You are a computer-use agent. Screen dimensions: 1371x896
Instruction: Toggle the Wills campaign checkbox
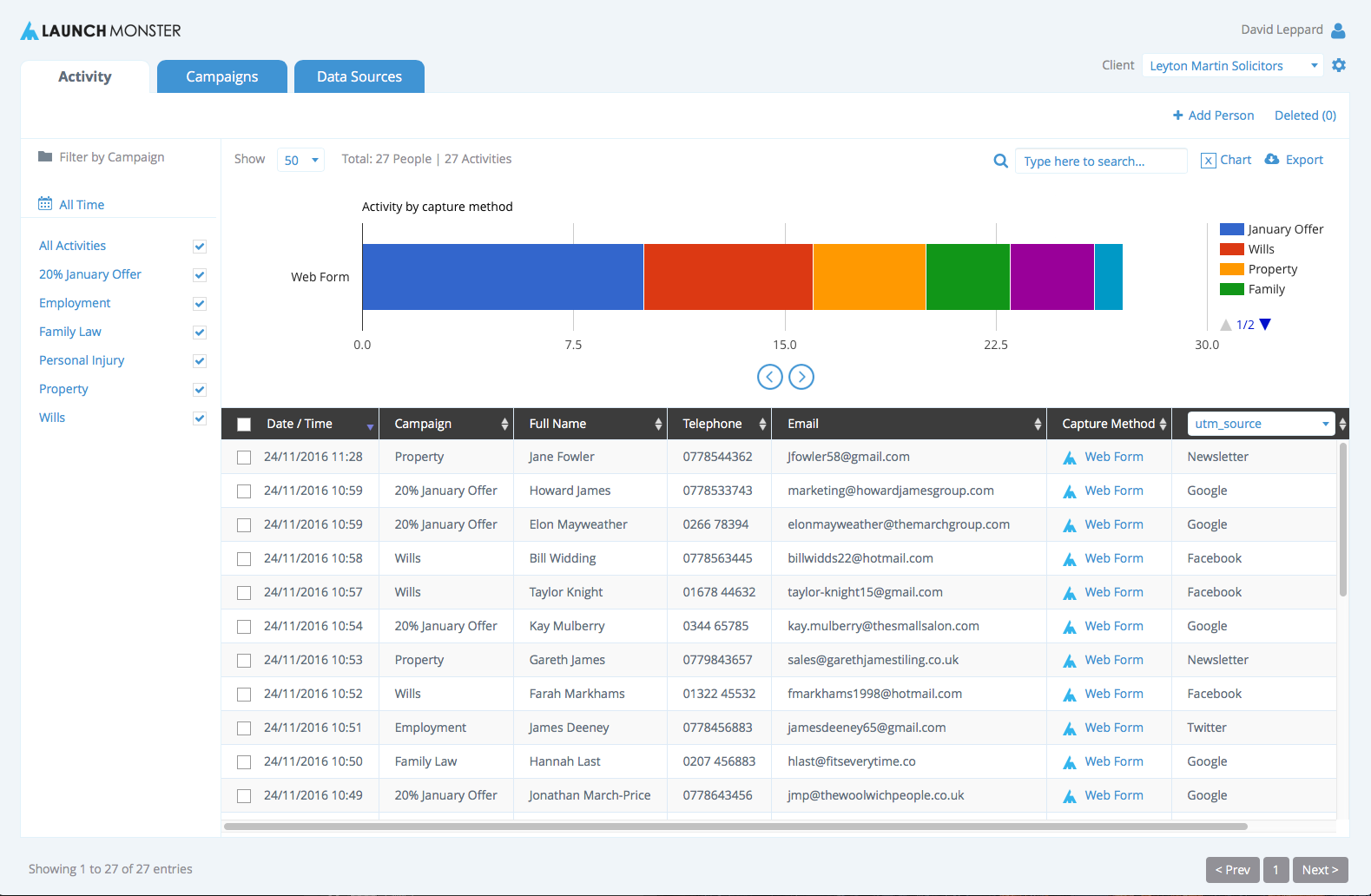tap(200, 418)
